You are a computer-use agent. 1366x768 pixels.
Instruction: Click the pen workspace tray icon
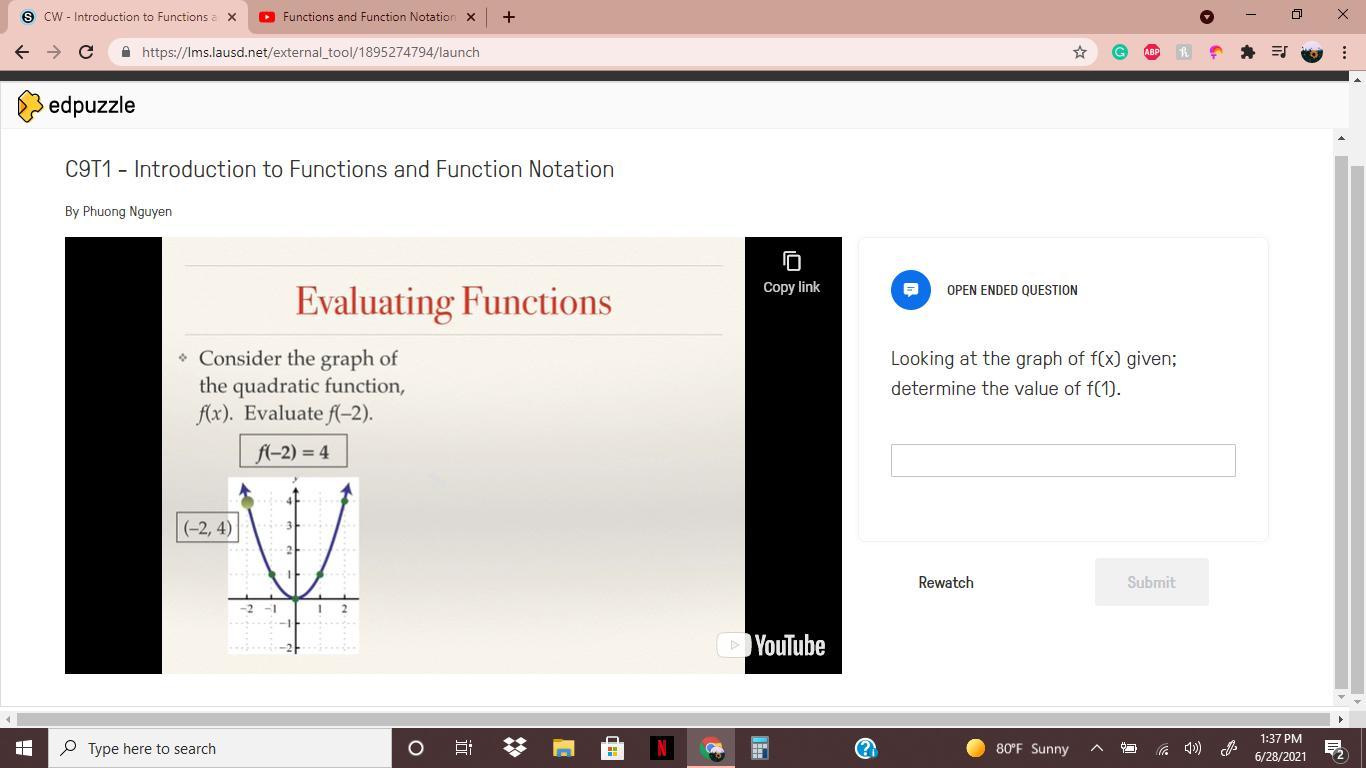[1229, 748]
